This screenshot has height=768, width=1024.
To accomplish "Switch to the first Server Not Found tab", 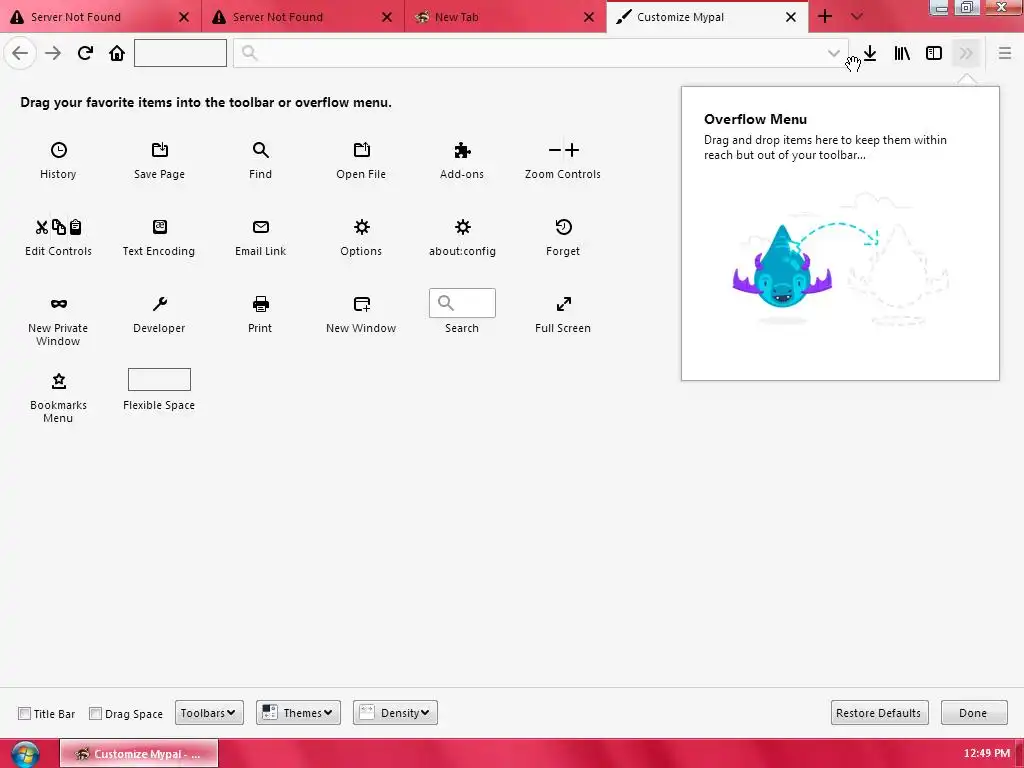I will coord(101,16).
